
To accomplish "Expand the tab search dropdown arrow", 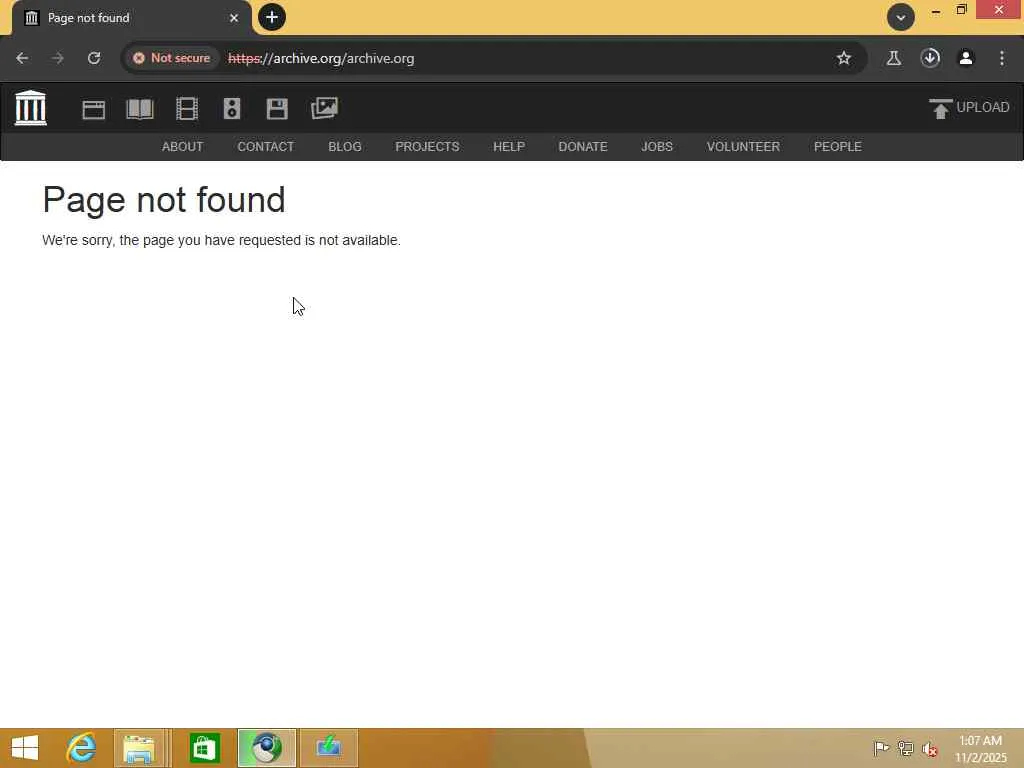I will click(901, 17).
